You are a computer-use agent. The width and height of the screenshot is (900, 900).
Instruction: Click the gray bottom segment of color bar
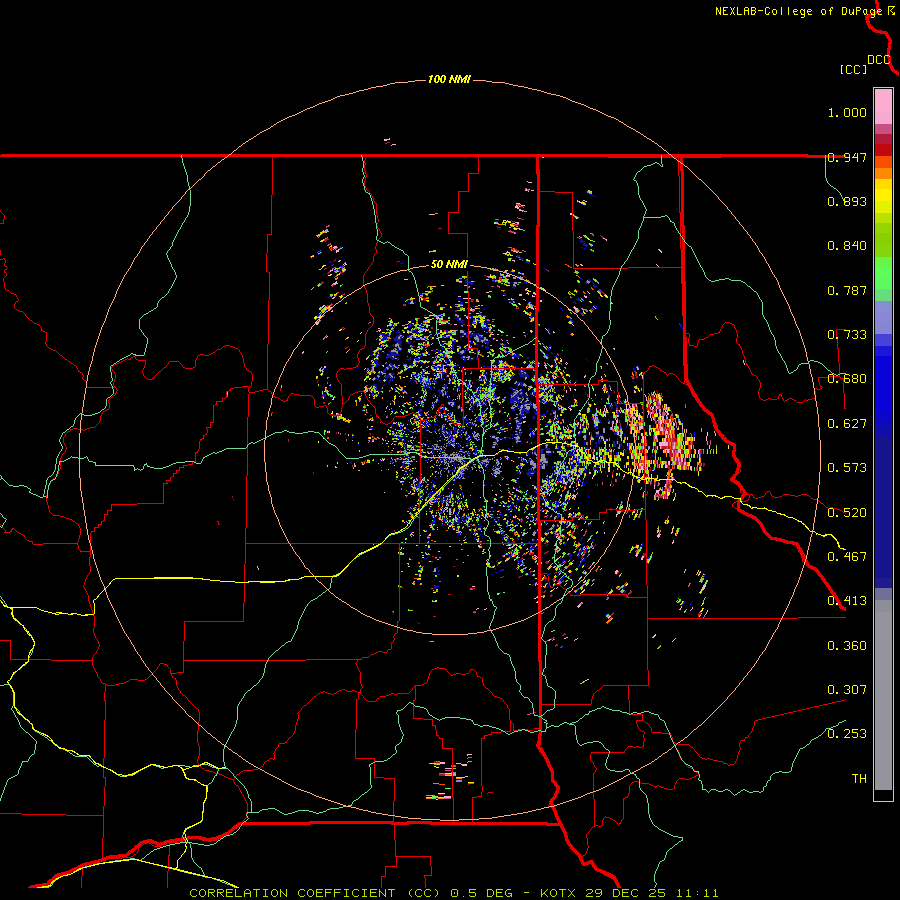[883, 695]
